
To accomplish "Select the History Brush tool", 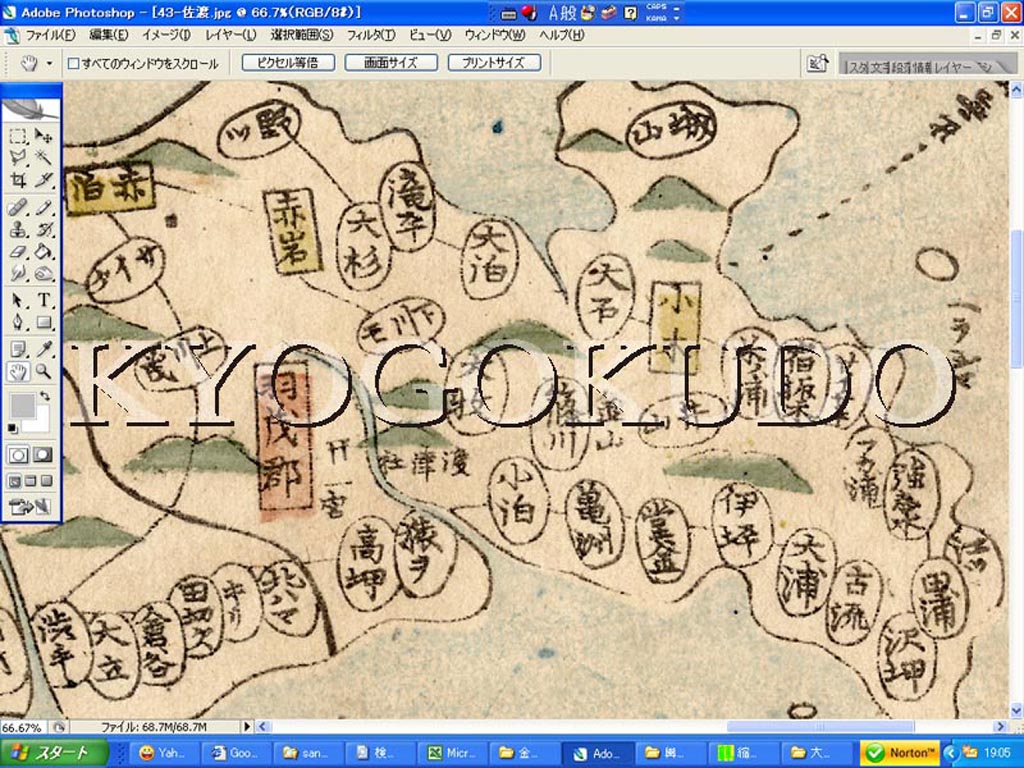I will click(x=43, y=230).
